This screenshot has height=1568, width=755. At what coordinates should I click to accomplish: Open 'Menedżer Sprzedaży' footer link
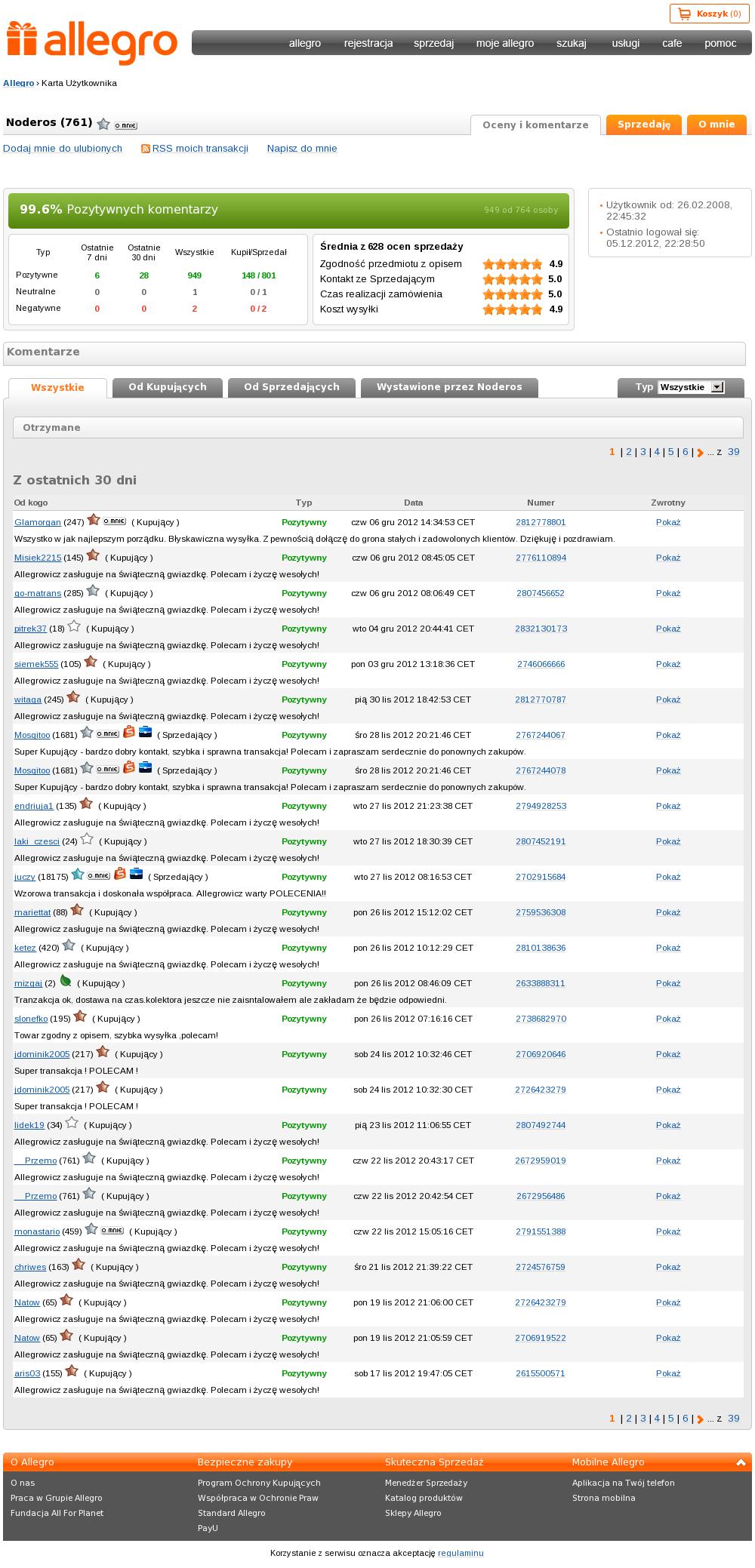pos(426,1483)
